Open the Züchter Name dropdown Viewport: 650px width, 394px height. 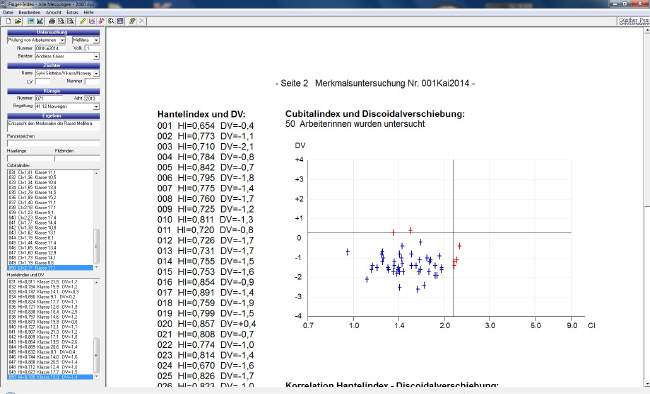coord(96,73)
